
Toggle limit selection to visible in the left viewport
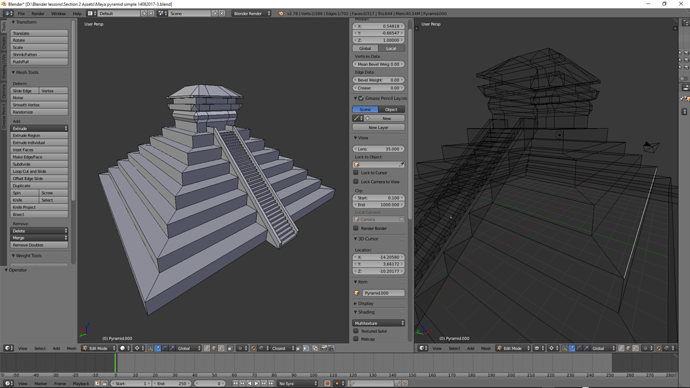pyautogui.click(x=230, y=348)
